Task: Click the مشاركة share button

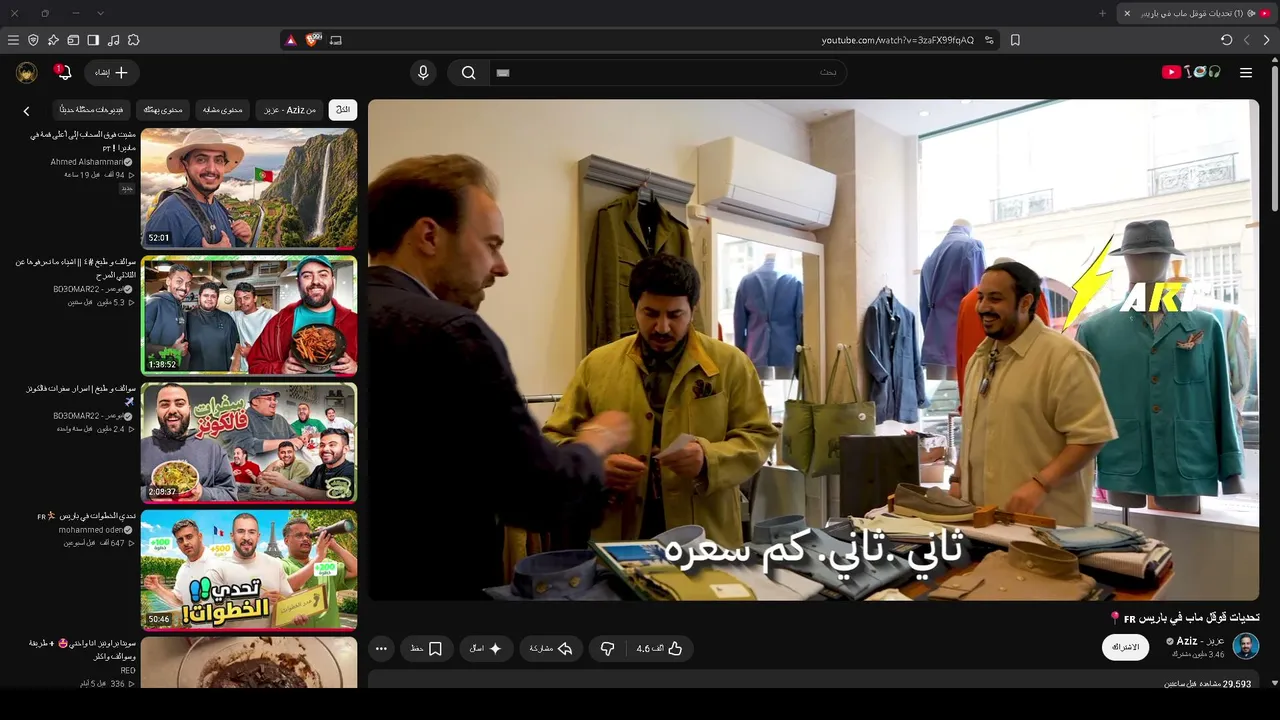Action: pyautogui.click(x=551, y=649)
